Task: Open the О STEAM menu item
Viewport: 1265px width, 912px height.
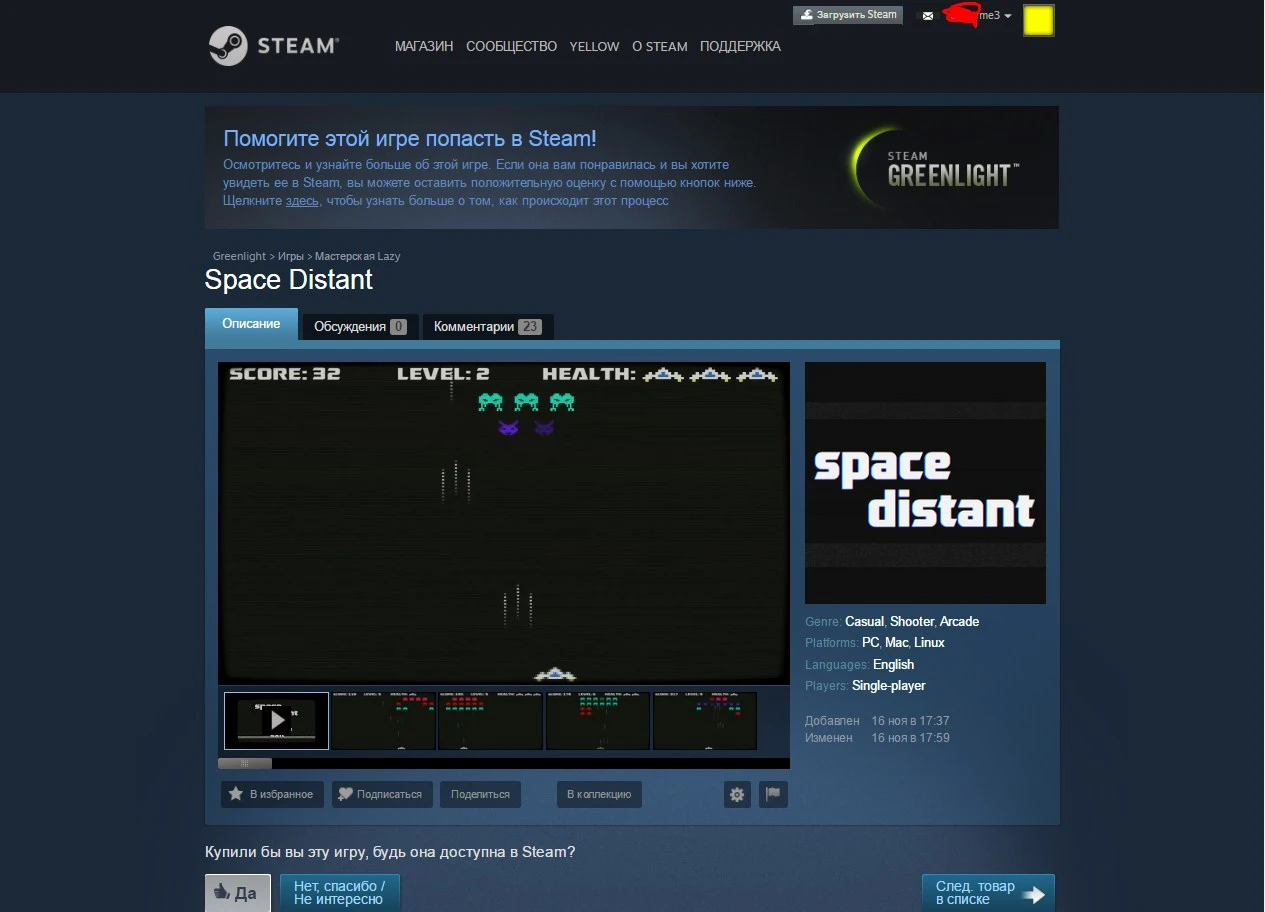Action: (660, 46)
